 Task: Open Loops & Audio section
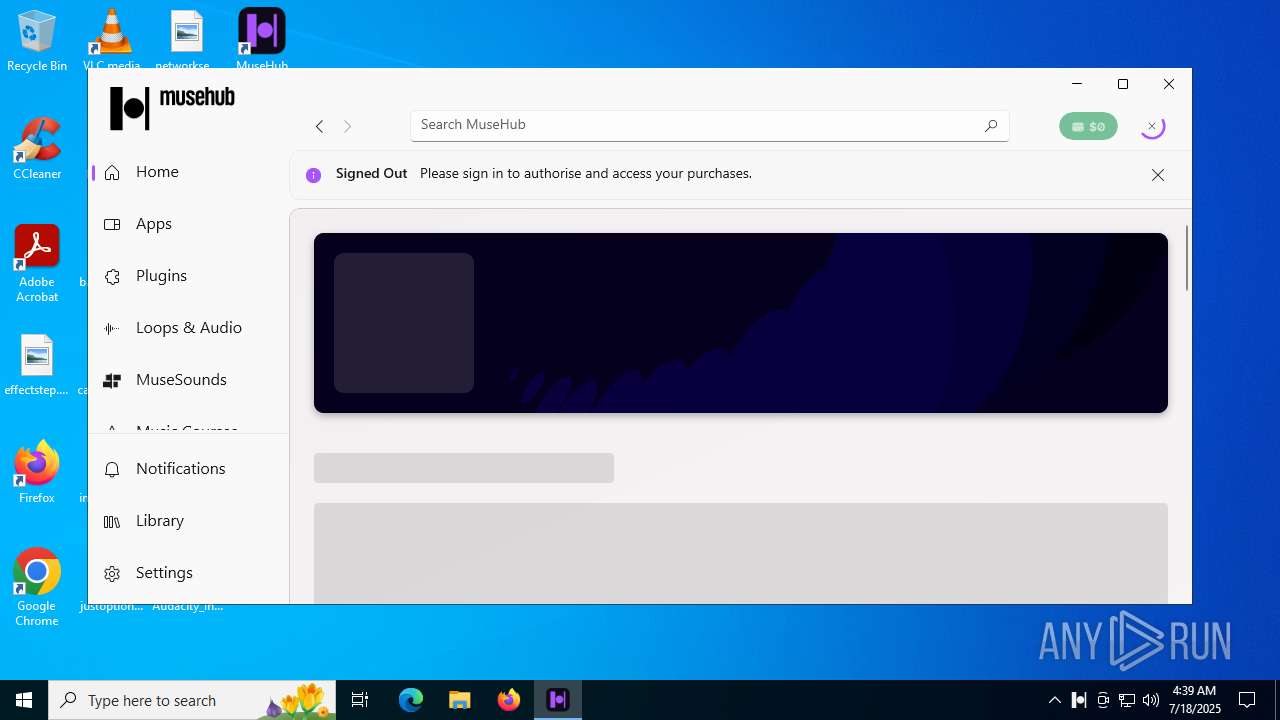pyautogui.click(x=189, y=328)
